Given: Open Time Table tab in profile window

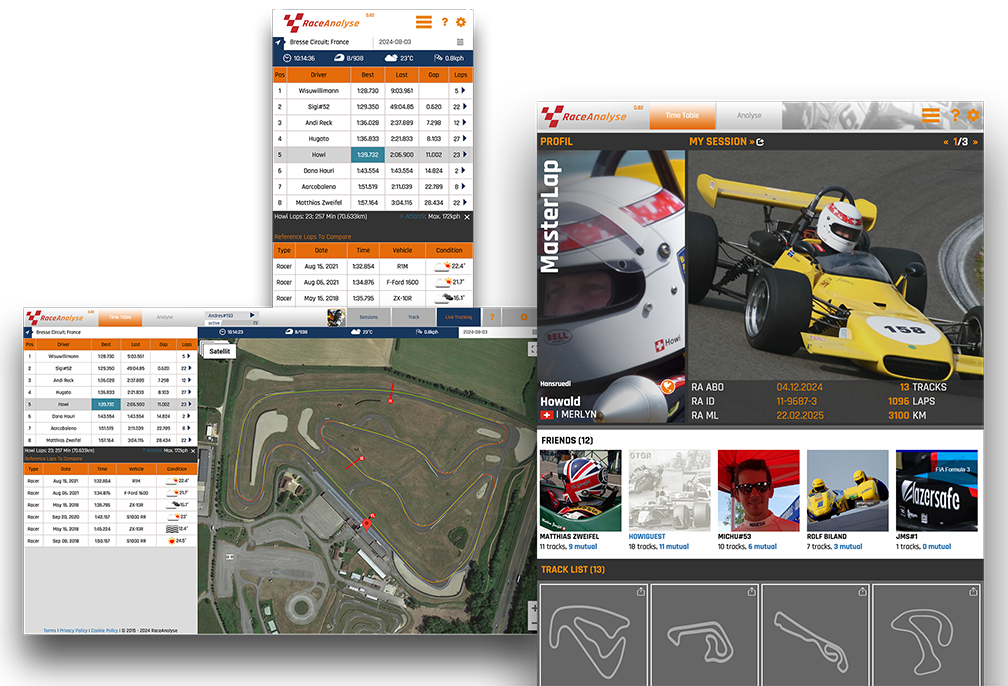Looking at the screenshot, I should click(682, 116).
